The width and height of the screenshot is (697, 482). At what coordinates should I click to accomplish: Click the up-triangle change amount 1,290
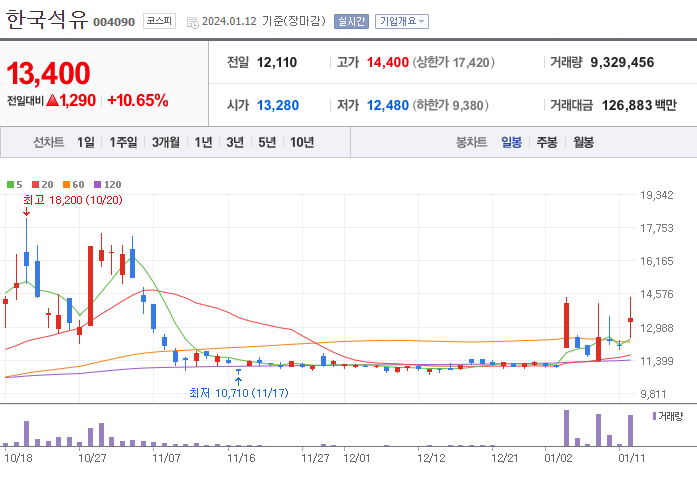point(71,100)
